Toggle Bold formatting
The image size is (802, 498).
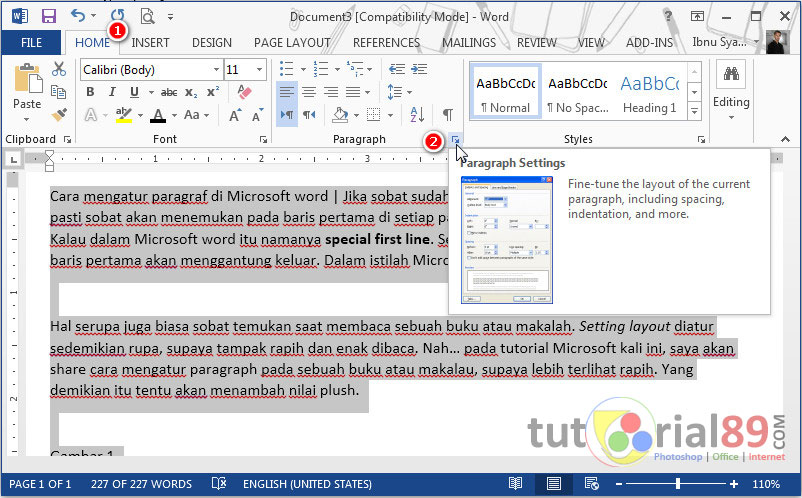[91, 92]
